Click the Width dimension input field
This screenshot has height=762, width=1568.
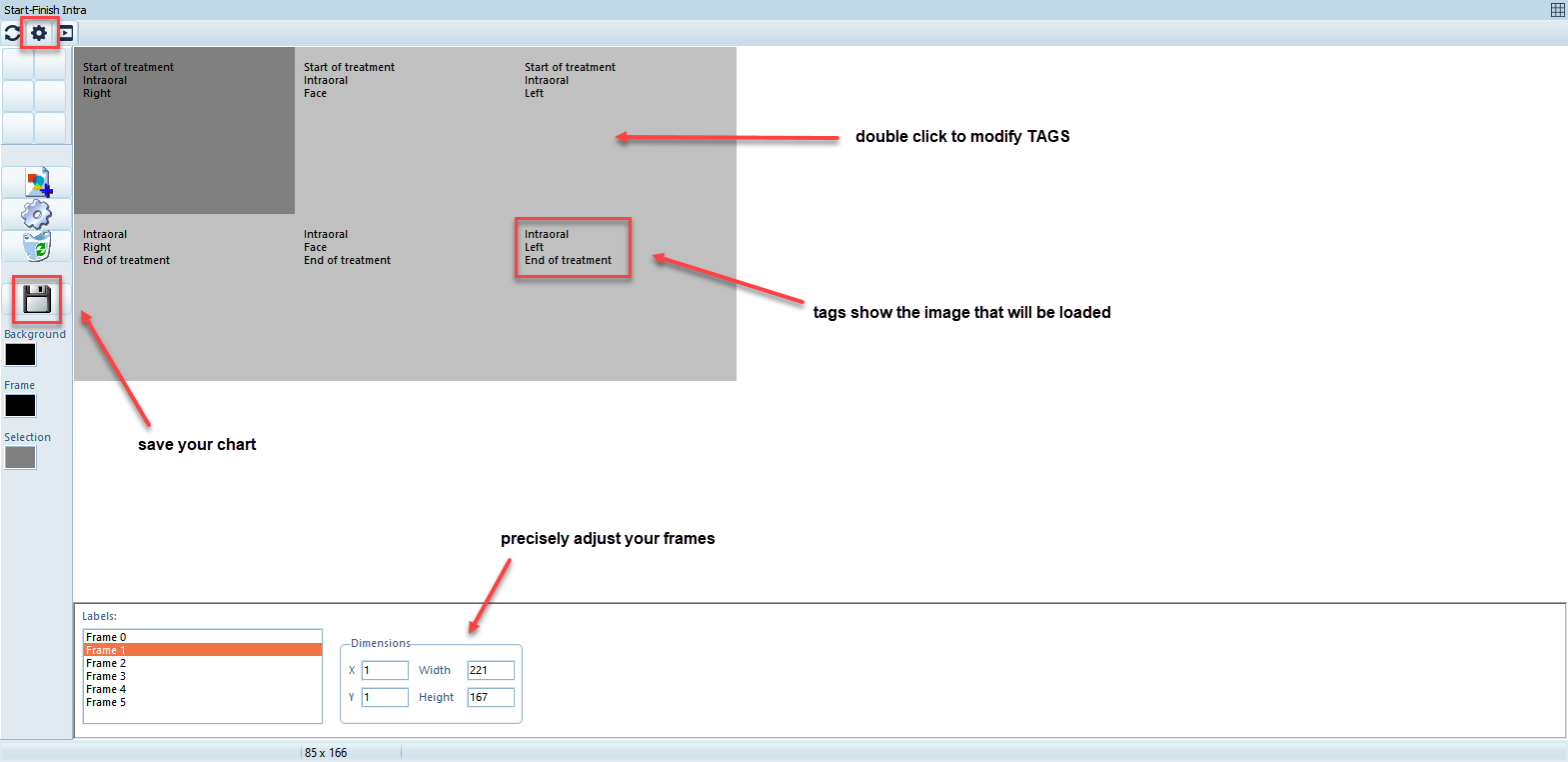pos(491,670)
